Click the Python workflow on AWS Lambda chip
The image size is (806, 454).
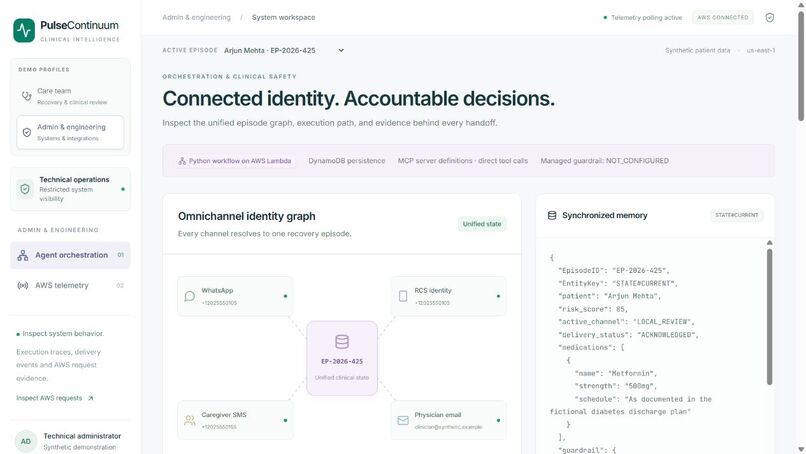235,161
